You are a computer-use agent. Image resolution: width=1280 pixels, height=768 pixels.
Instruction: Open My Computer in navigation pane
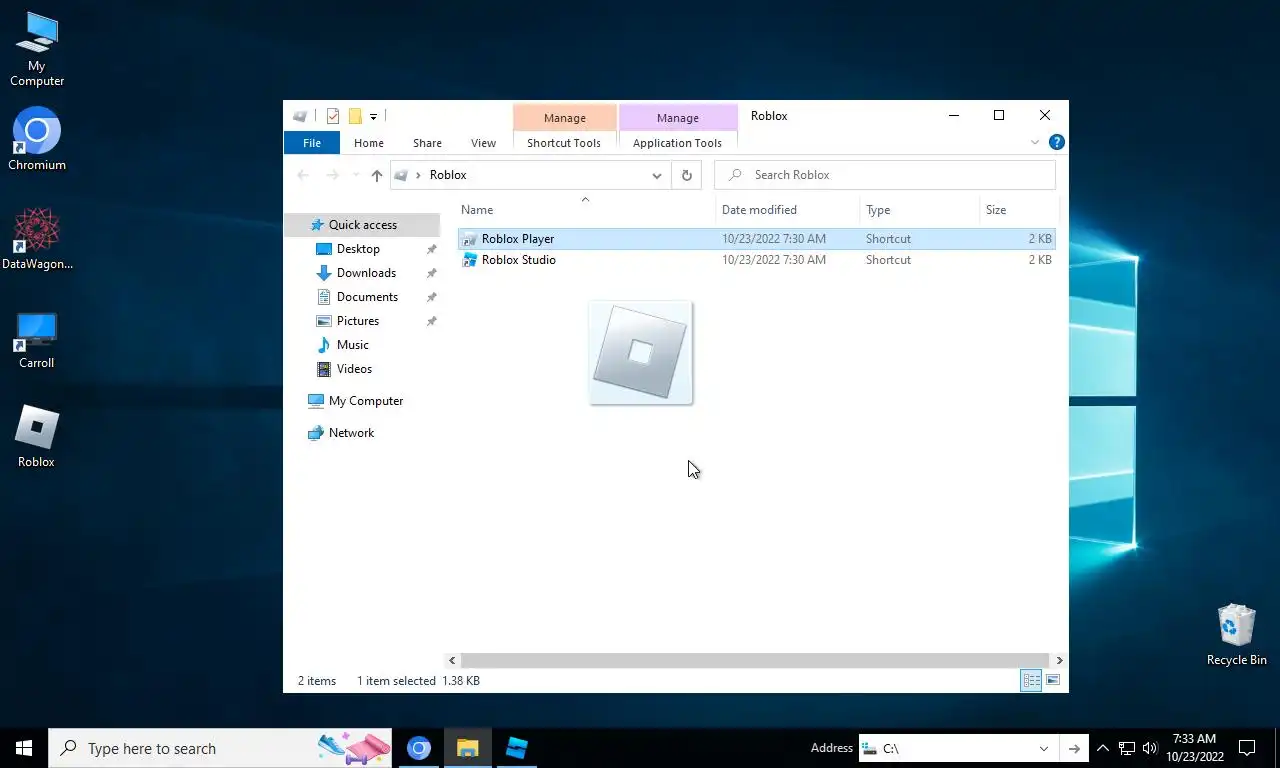(365, 401)
